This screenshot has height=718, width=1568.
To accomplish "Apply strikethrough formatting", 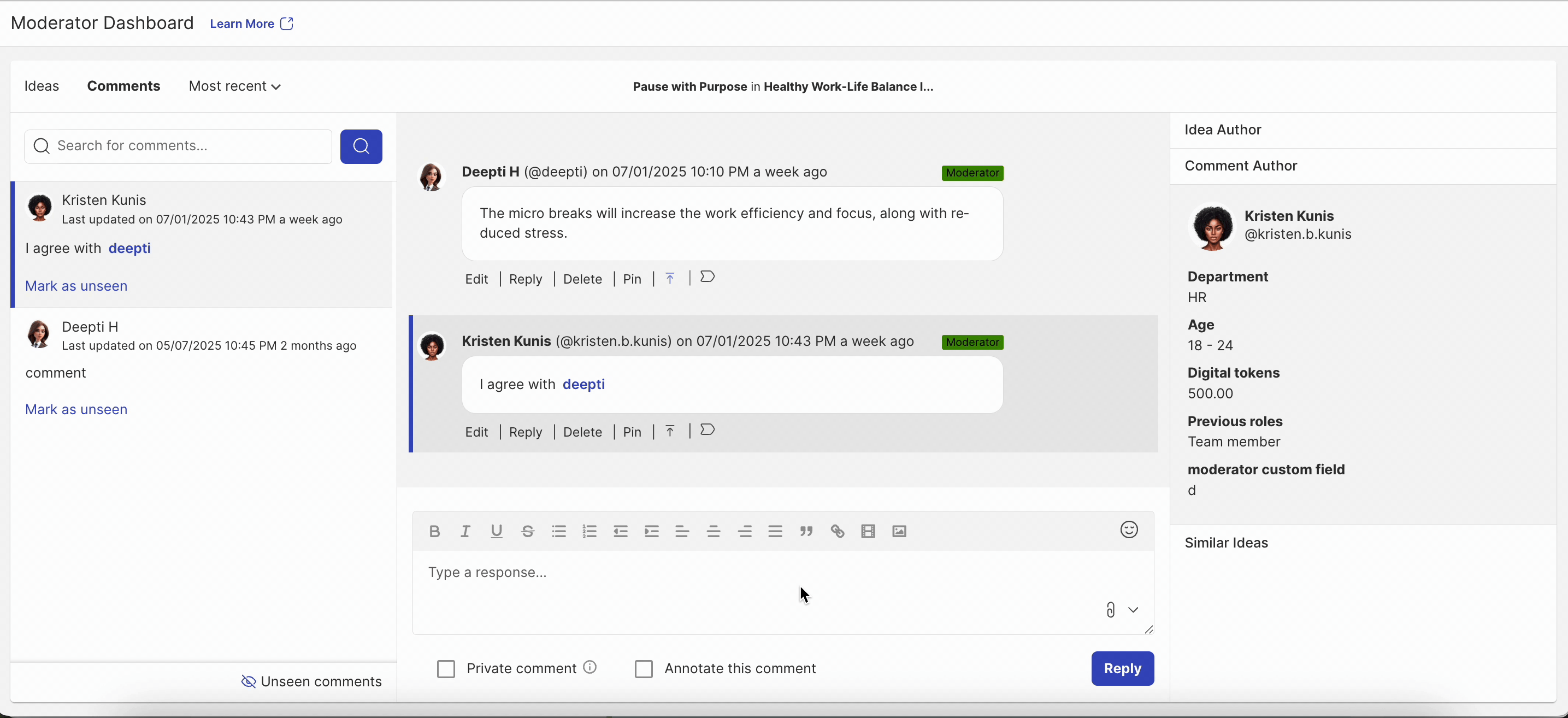I will [x=527, y=531].
